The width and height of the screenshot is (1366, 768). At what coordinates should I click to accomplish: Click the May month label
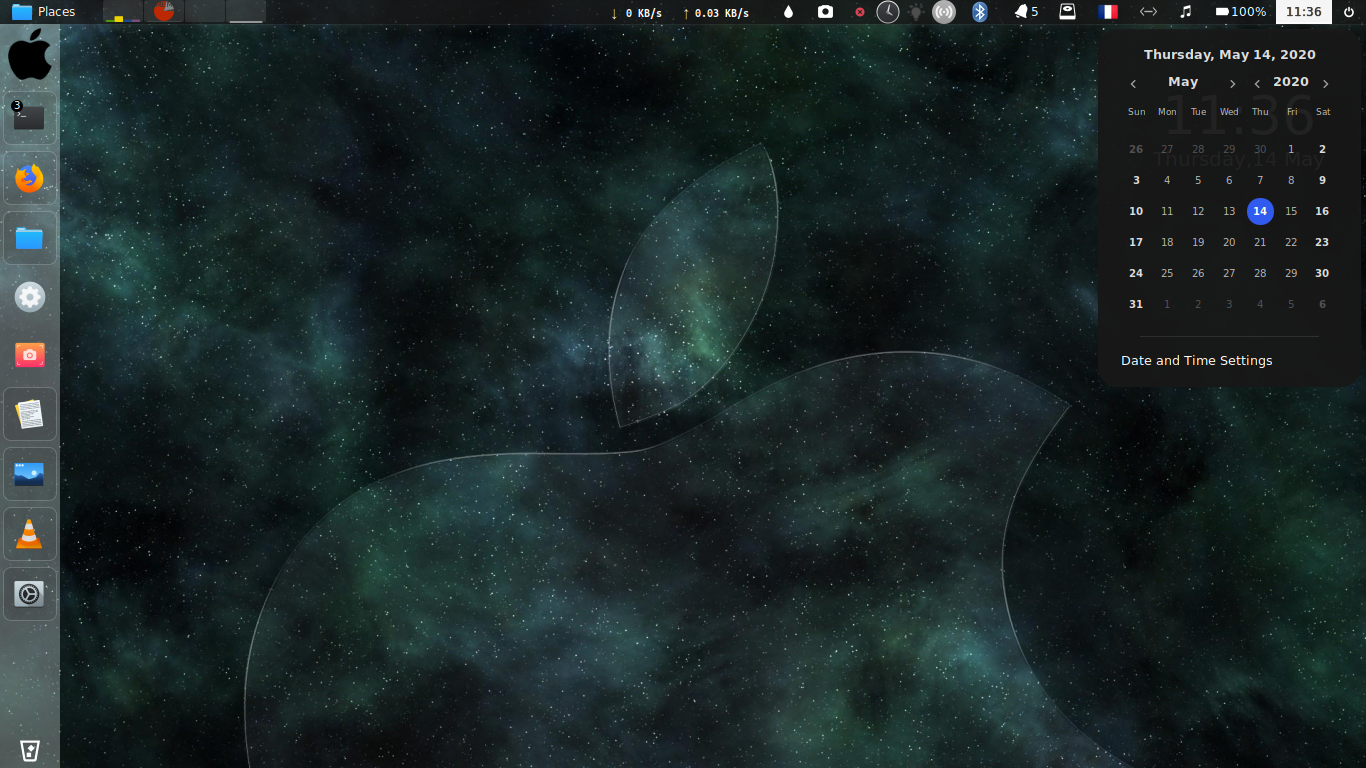(1183, 82)
